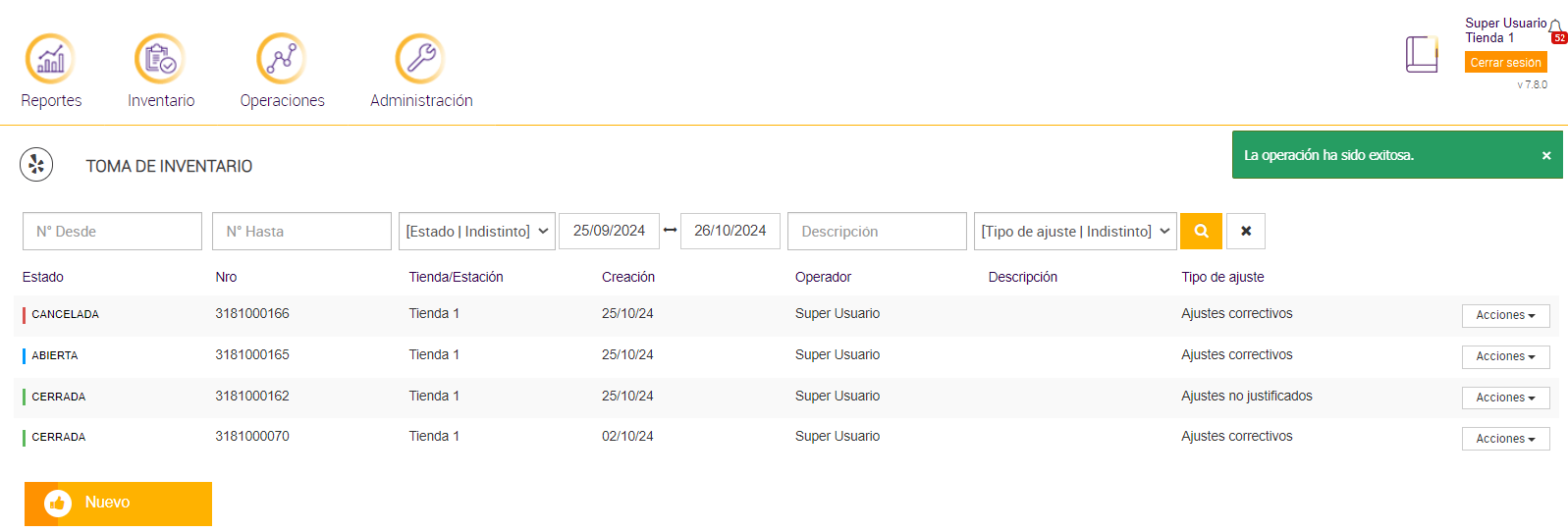Click the start date field 25/09/2024
The height and width of the screenshot is (532, 1568).
pos(609,232)
